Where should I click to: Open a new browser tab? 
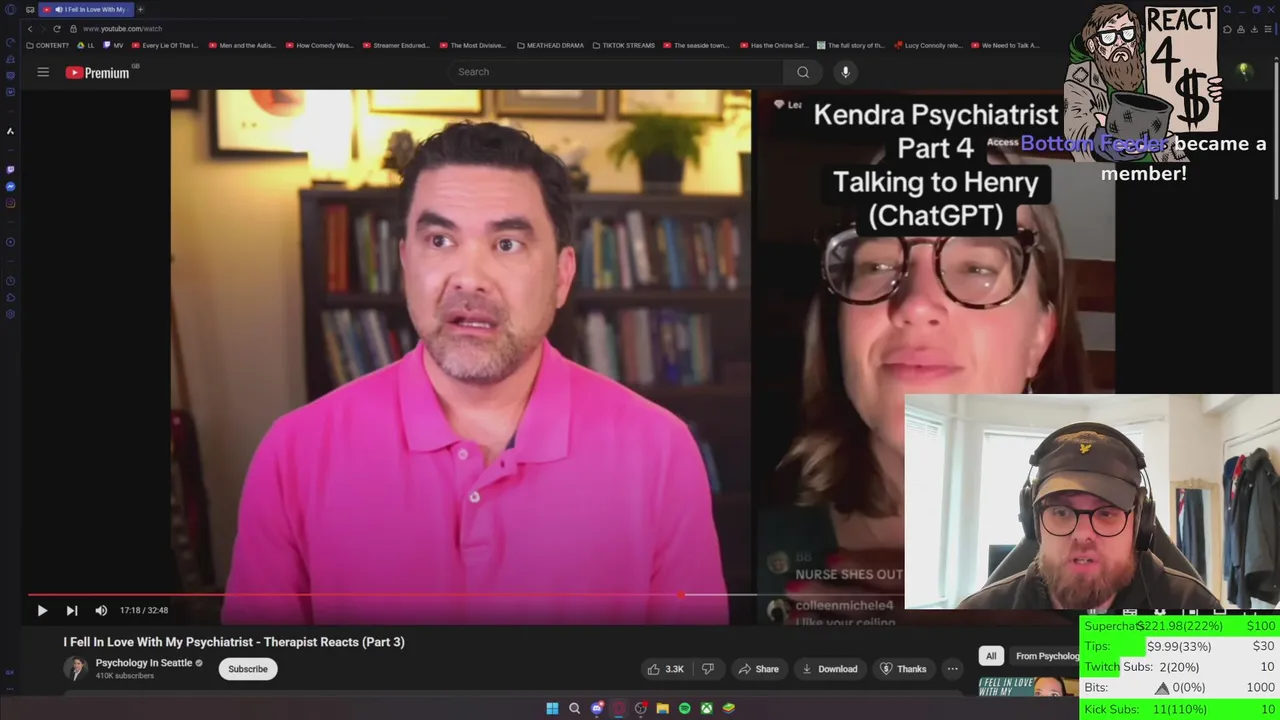[x=140, y=9]
